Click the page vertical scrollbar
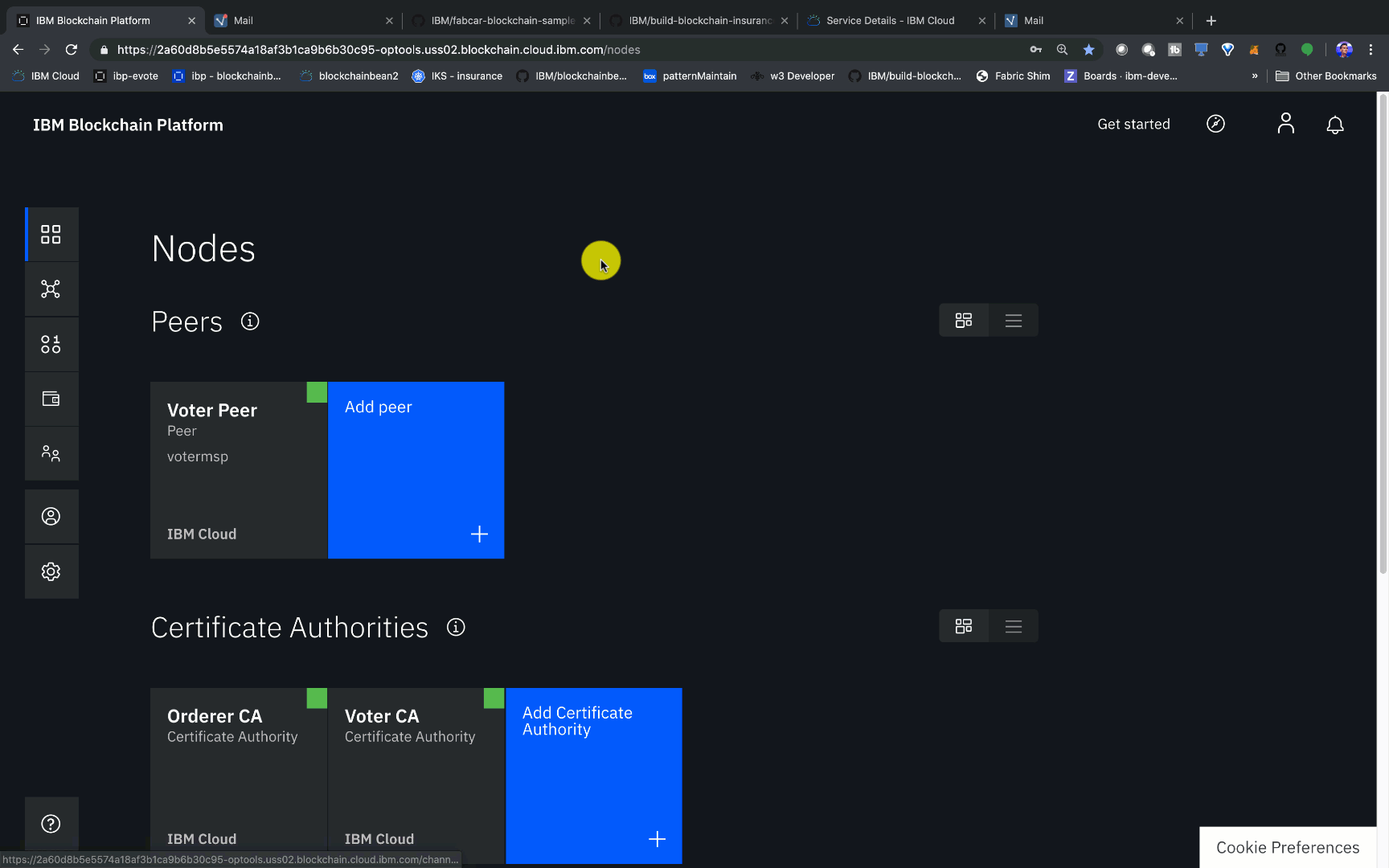The height and width of the screenshot is (868, 1389). [1383, 333]
